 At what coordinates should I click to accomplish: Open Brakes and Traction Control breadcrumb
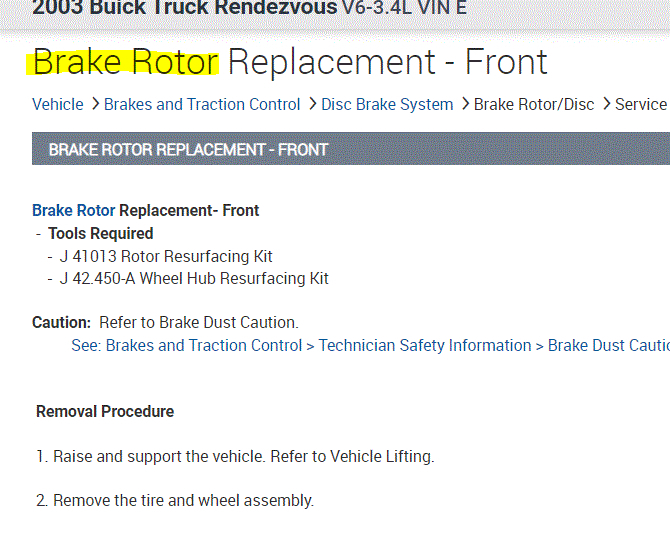(202, 104)
